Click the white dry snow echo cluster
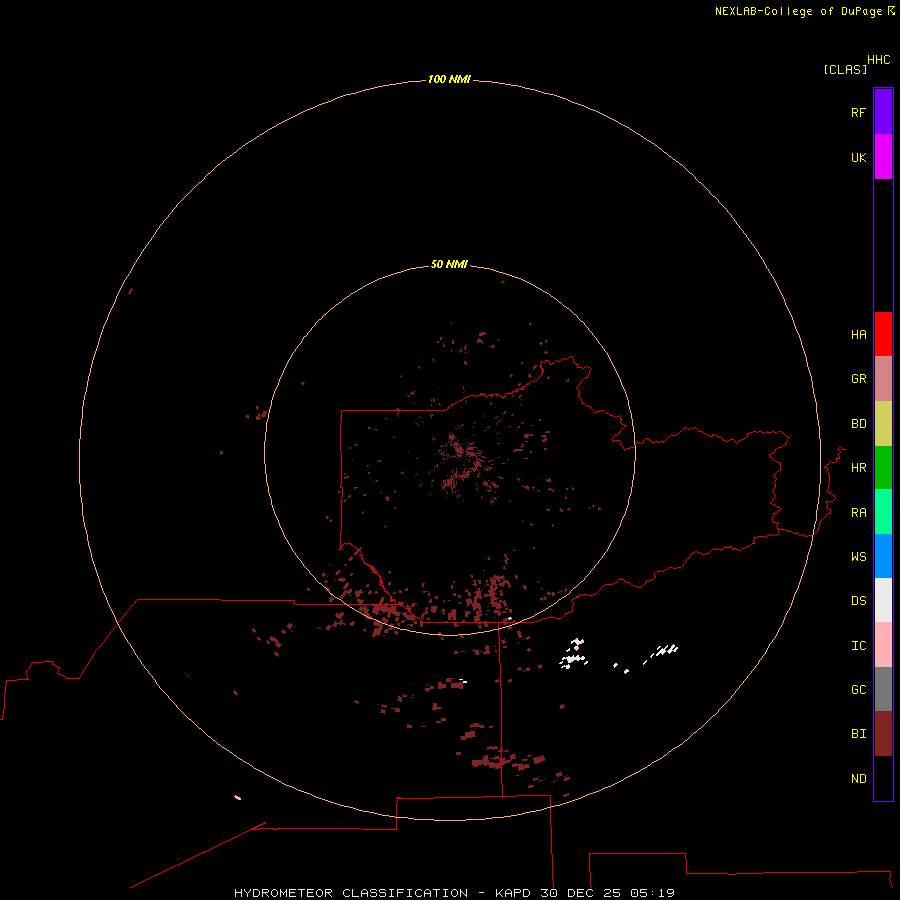Viewport: 900px width, 900px height. click(x=573, y=659)
